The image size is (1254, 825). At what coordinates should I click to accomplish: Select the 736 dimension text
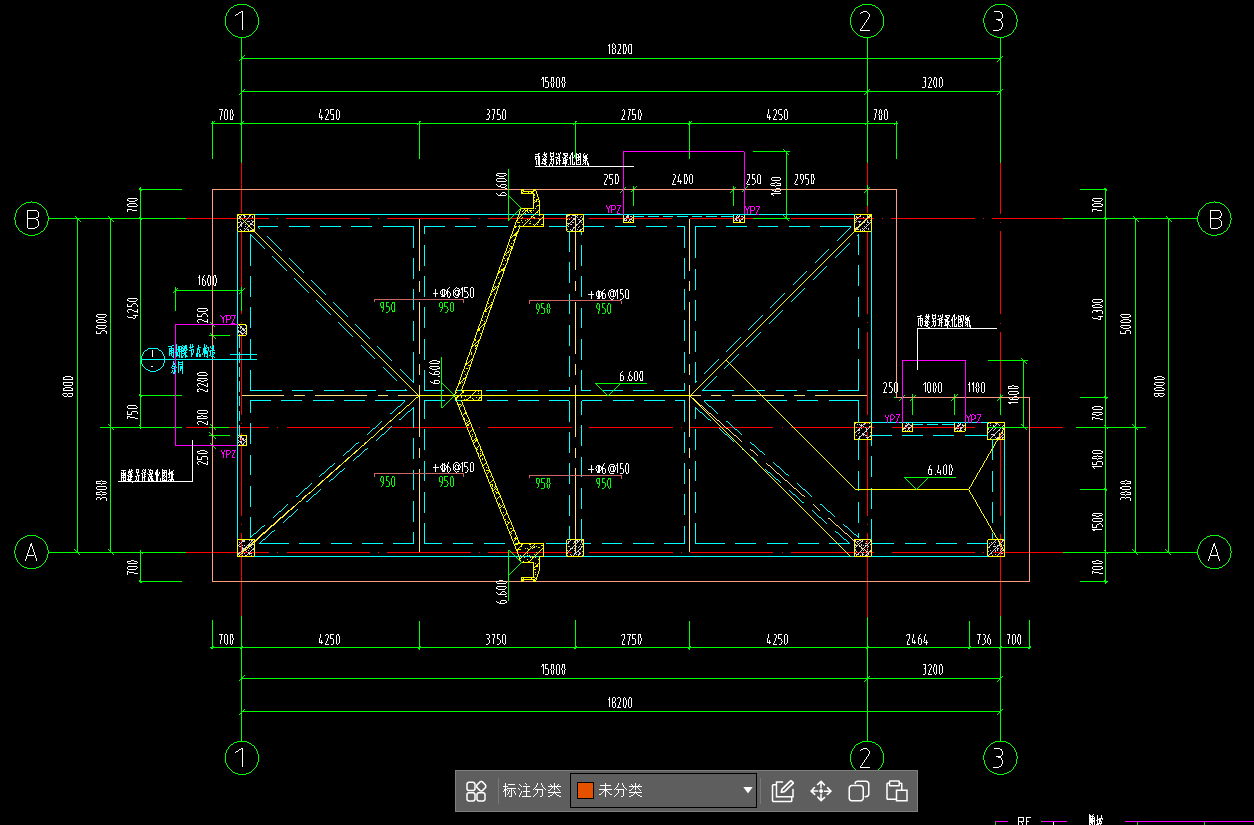point(984,639)
